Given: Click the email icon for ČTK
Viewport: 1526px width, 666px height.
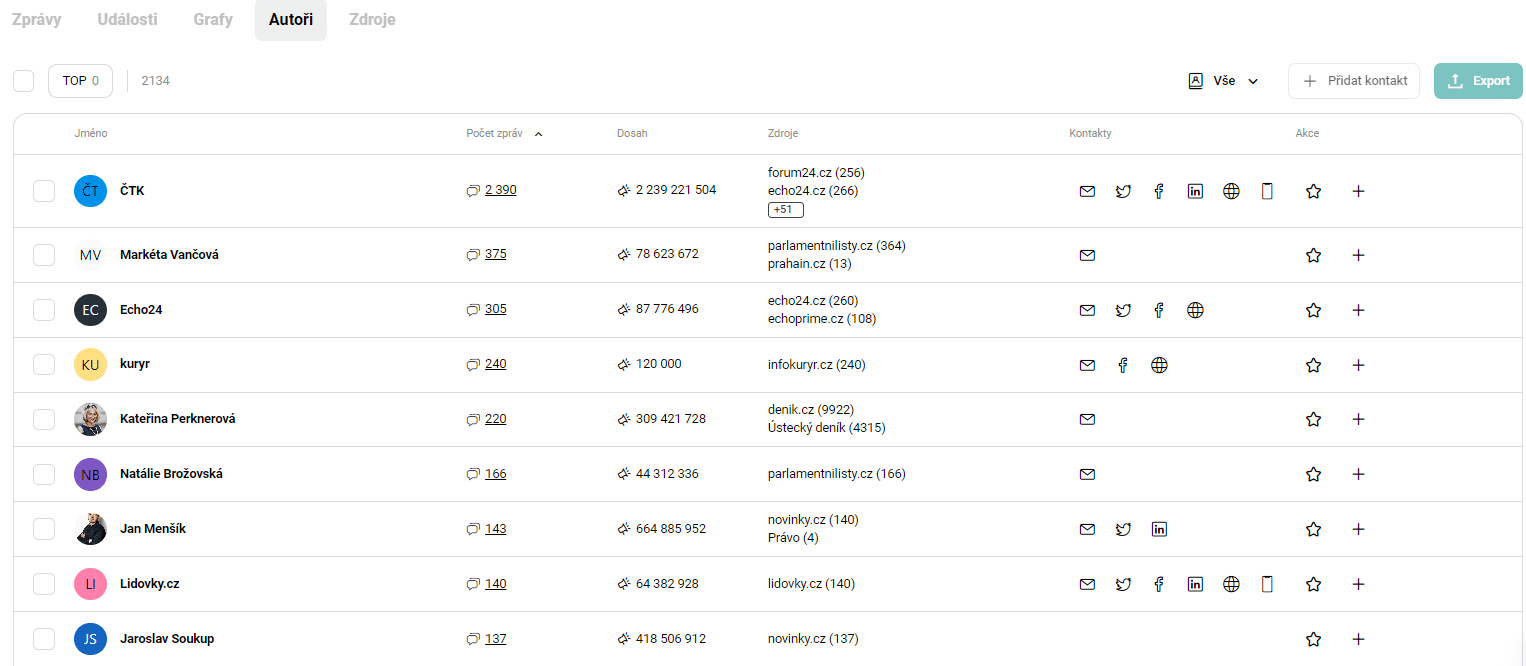Looking at the screenshot, I should pyautogui.click(x=1087, y=191).
